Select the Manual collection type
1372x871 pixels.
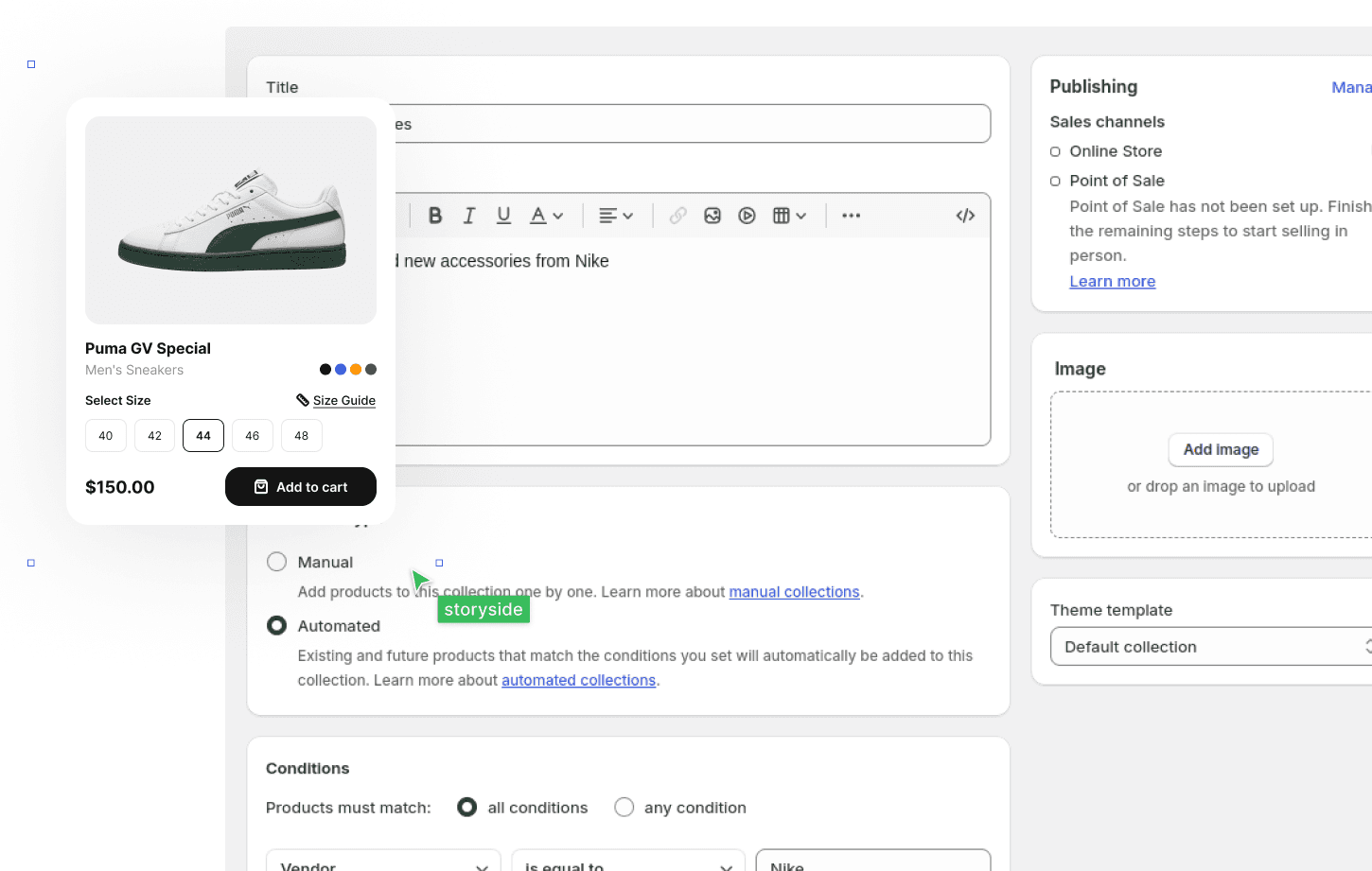coord(276,562)
